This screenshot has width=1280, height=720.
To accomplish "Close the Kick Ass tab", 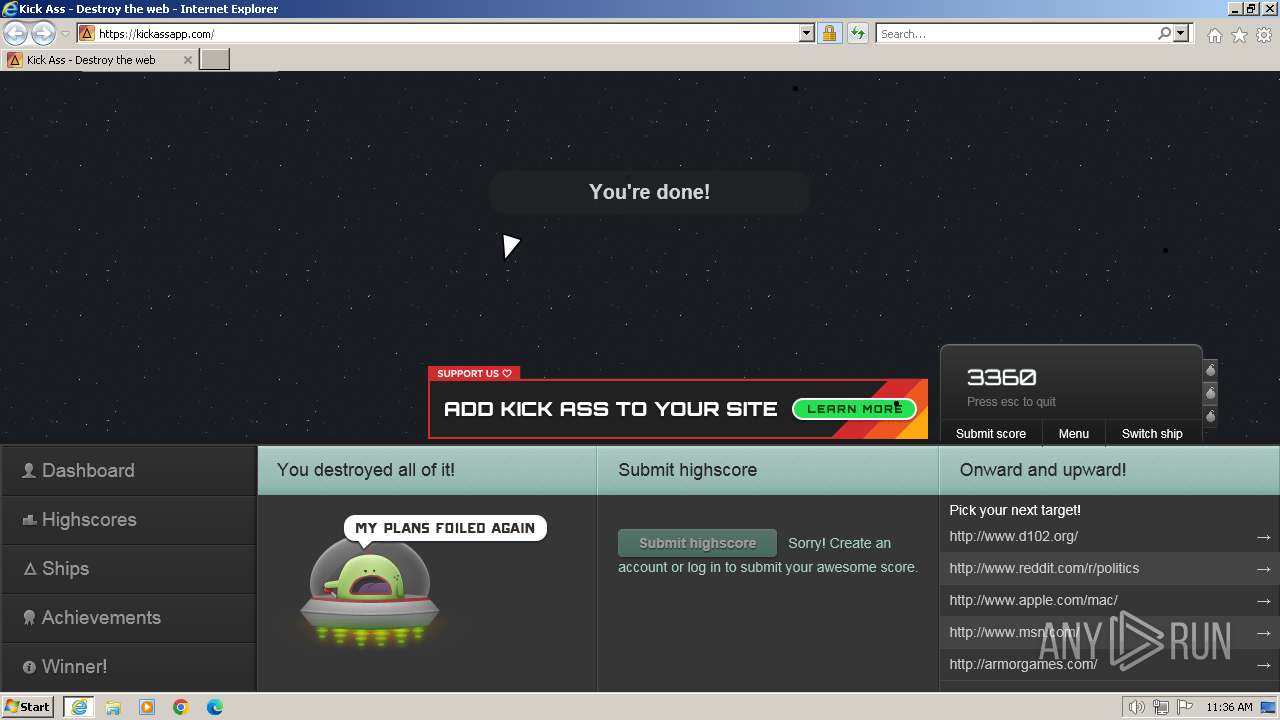I will pos(188,60).
